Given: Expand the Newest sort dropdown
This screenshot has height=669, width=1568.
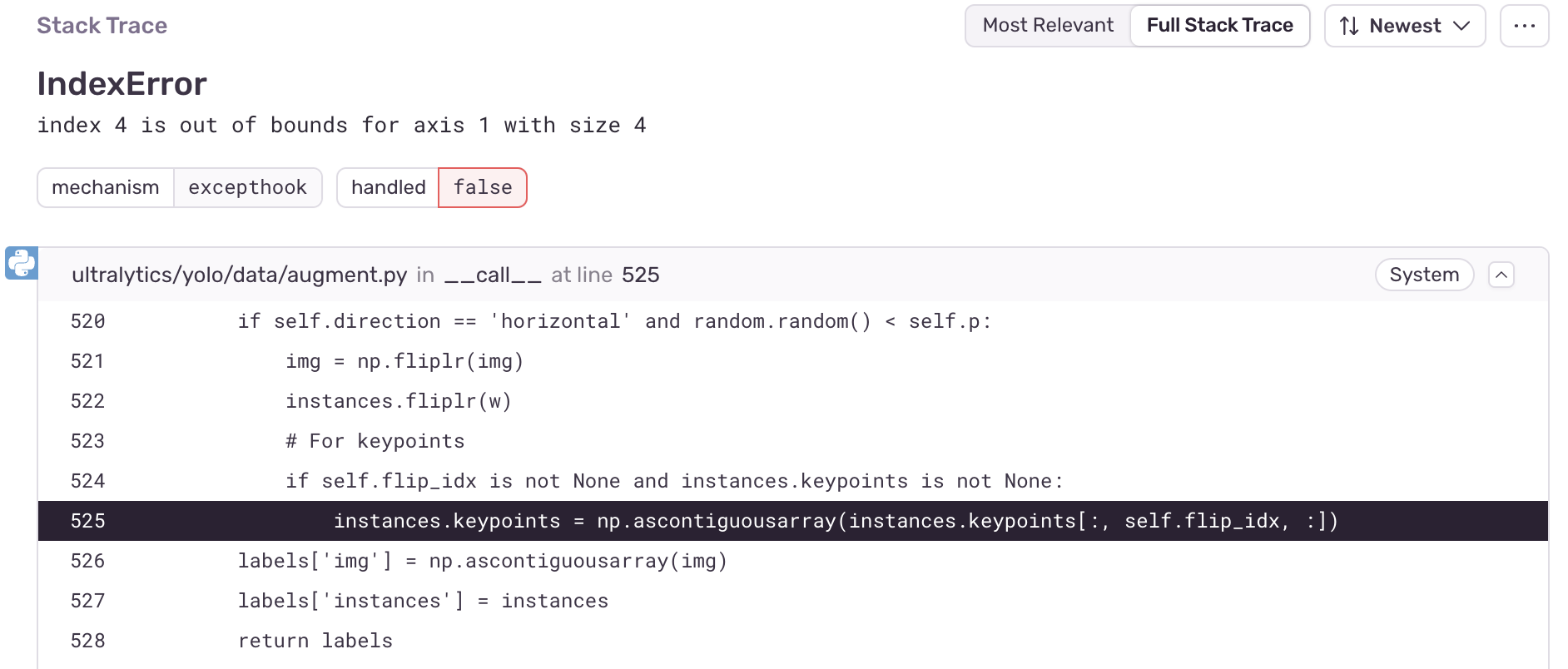Looking at the screenshot, I should 1405,26.
